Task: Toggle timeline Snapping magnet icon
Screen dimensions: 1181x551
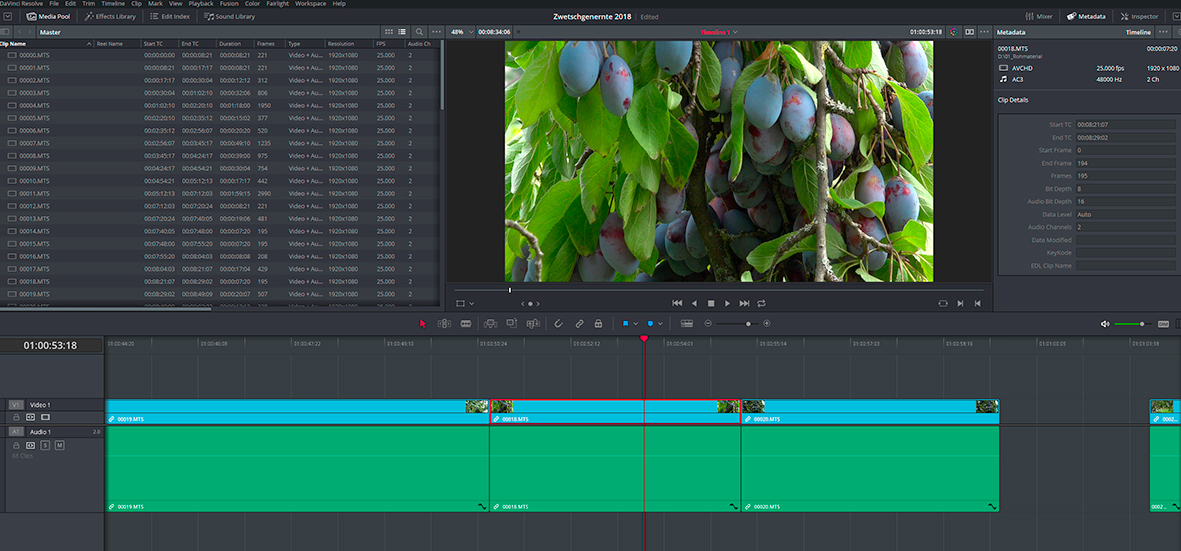Action: [x=558, y=324]
